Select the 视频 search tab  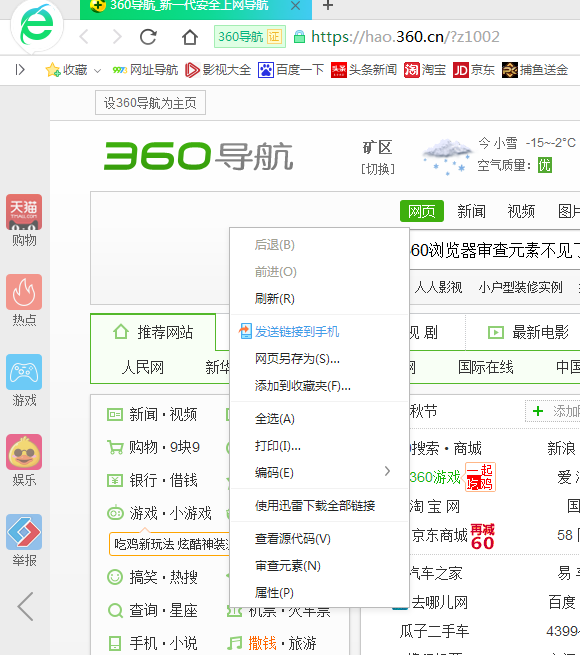[x=521, y=211]
